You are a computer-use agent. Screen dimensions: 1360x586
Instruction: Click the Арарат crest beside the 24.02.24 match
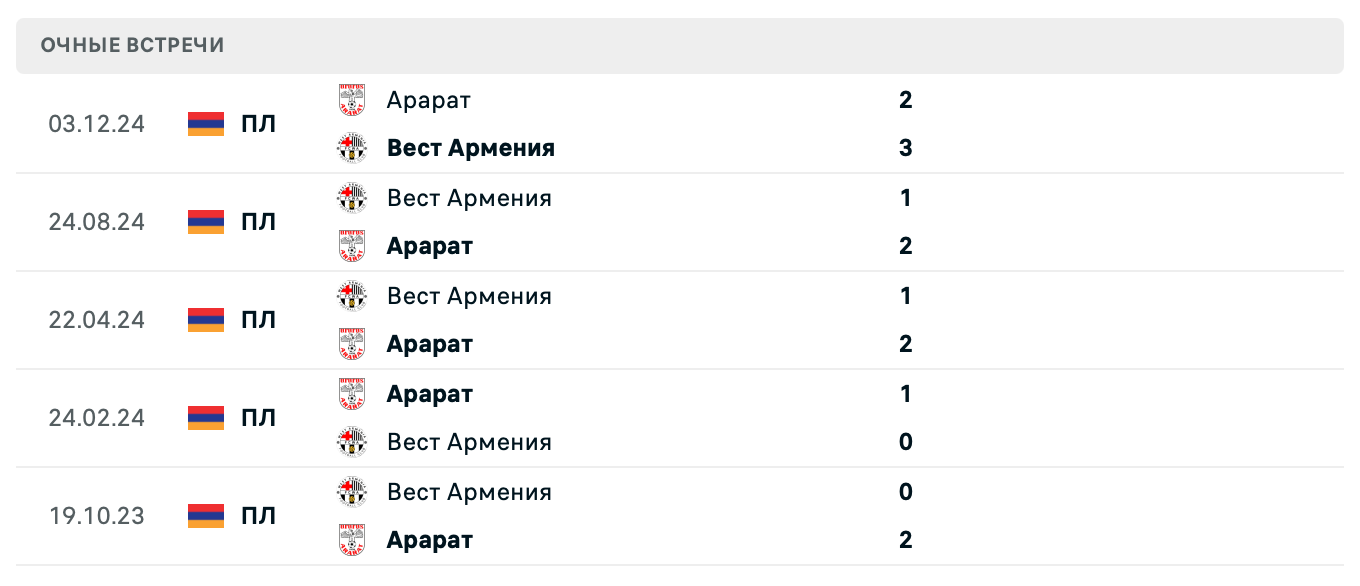352,393
